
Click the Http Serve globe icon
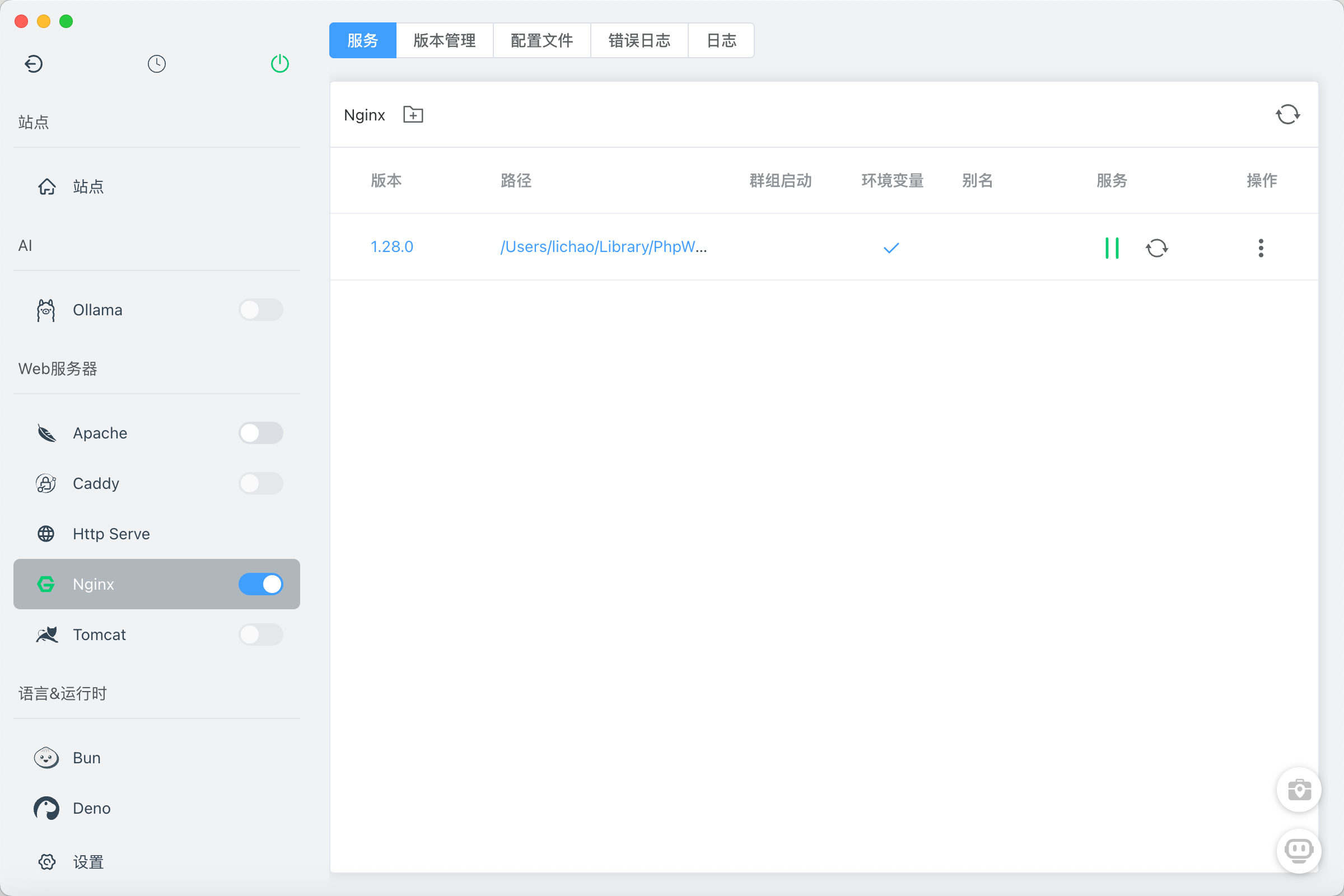coord(46,534)
